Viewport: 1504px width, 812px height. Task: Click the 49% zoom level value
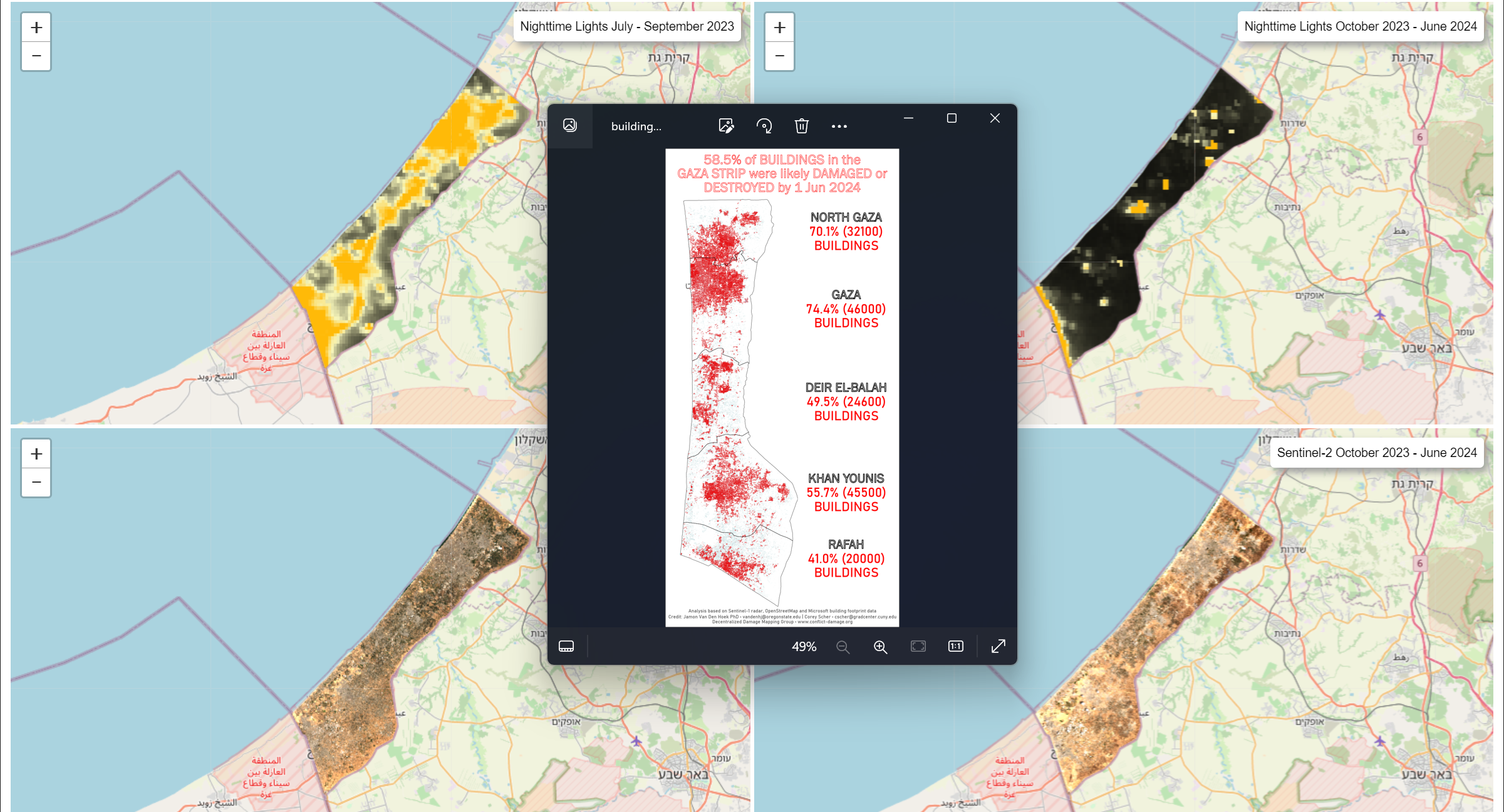click(804, 647)
